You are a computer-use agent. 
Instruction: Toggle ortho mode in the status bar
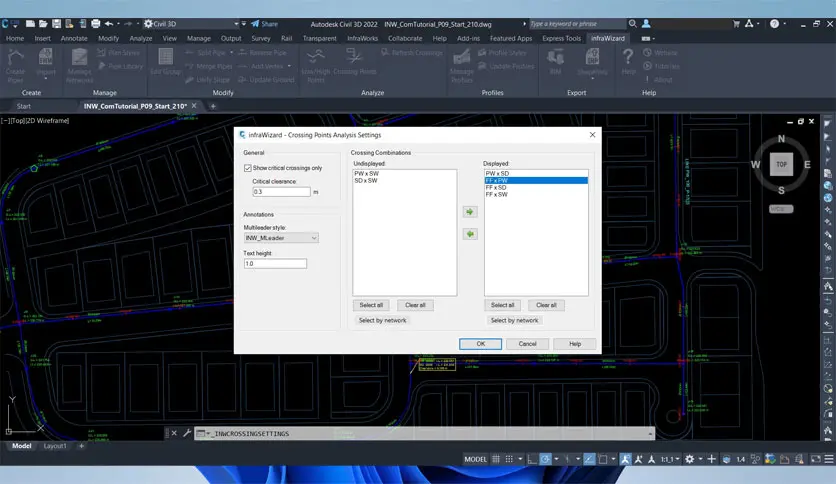[x=532, y=459]
